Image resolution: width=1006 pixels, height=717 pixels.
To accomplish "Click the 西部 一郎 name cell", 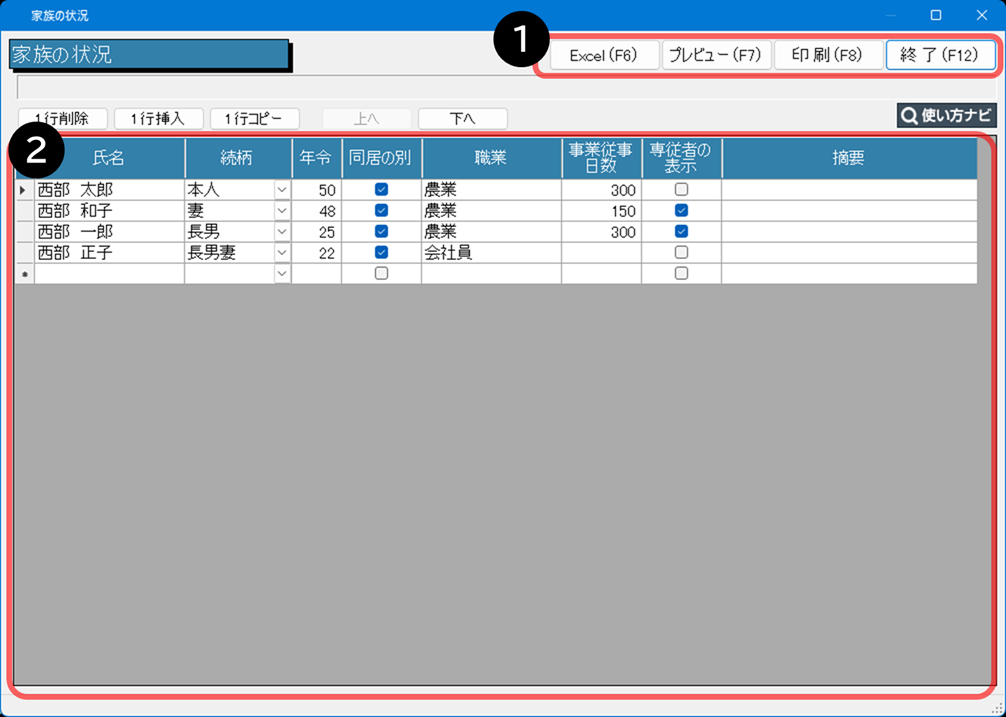I will pos(109,232).
